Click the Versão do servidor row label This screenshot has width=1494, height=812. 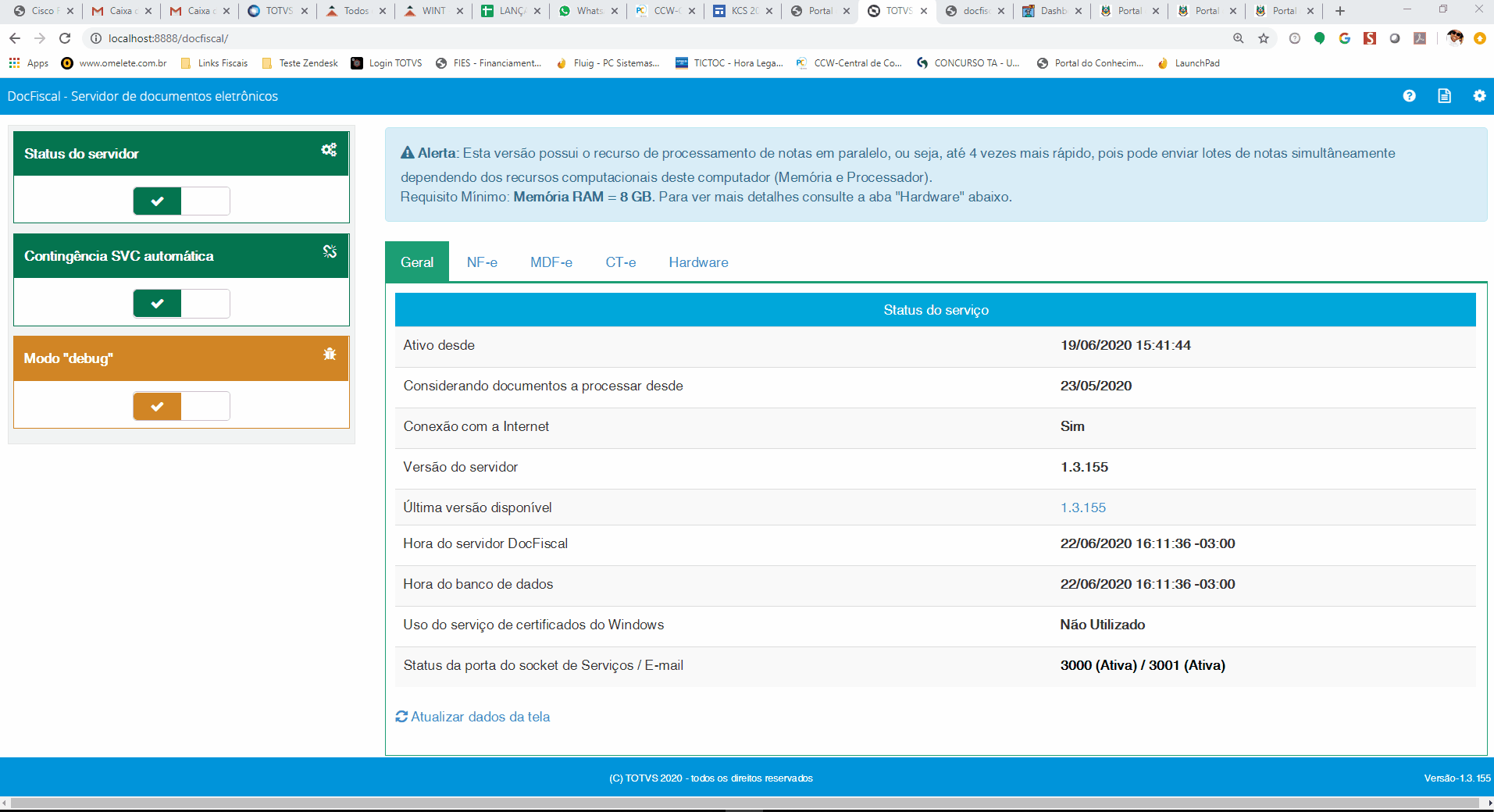coord(461,467)
